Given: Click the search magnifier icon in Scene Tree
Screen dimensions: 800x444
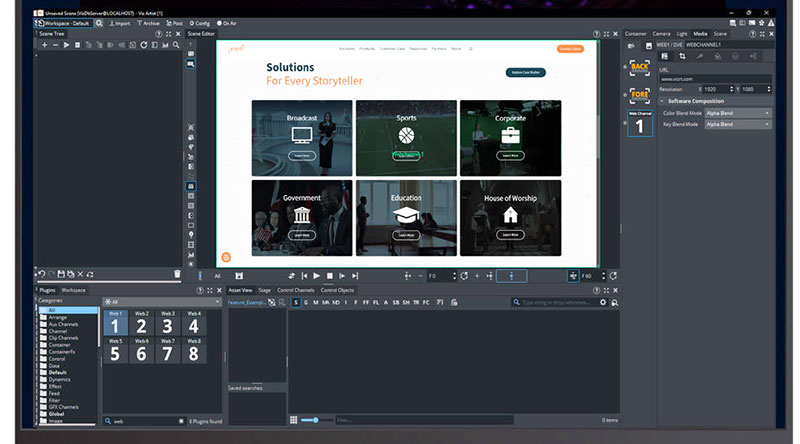Looking at the screenshot, I should (x=177, y=45).
